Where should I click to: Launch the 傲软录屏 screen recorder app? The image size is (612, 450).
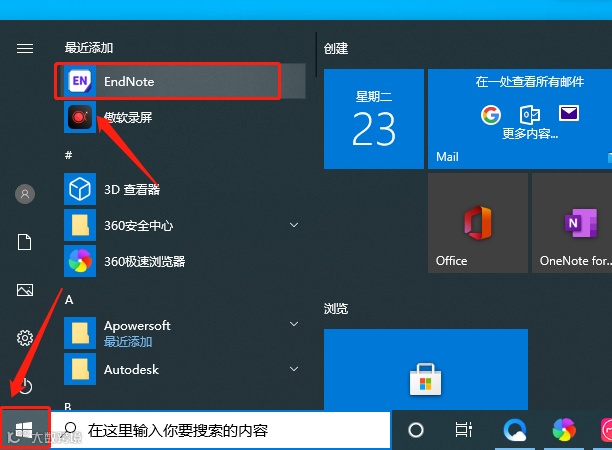184,117
